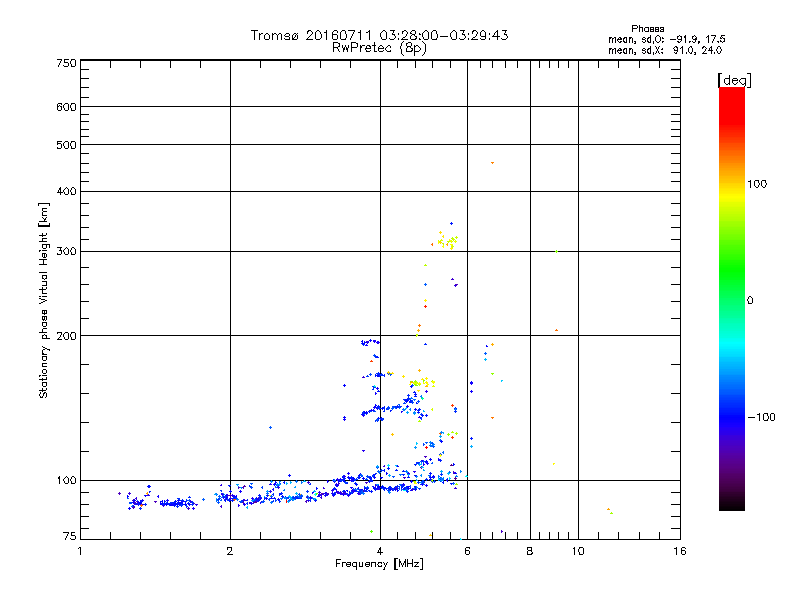Click the colorbar label '0'
The image size is (800, 600).
(750, 301)
